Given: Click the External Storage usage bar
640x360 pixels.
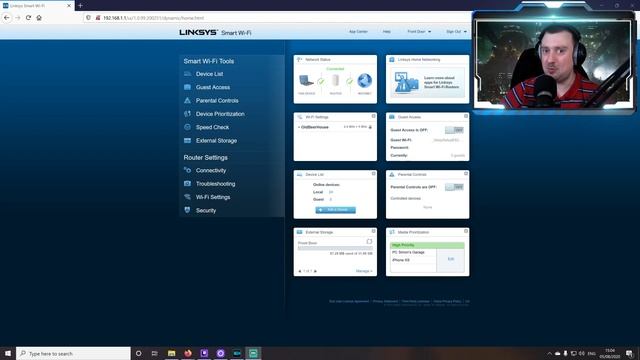Looking at the screenshot, I should point(335,248).
